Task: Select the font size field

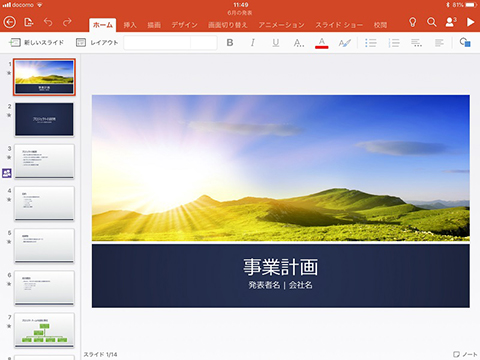Action: [x=204, y=43]
